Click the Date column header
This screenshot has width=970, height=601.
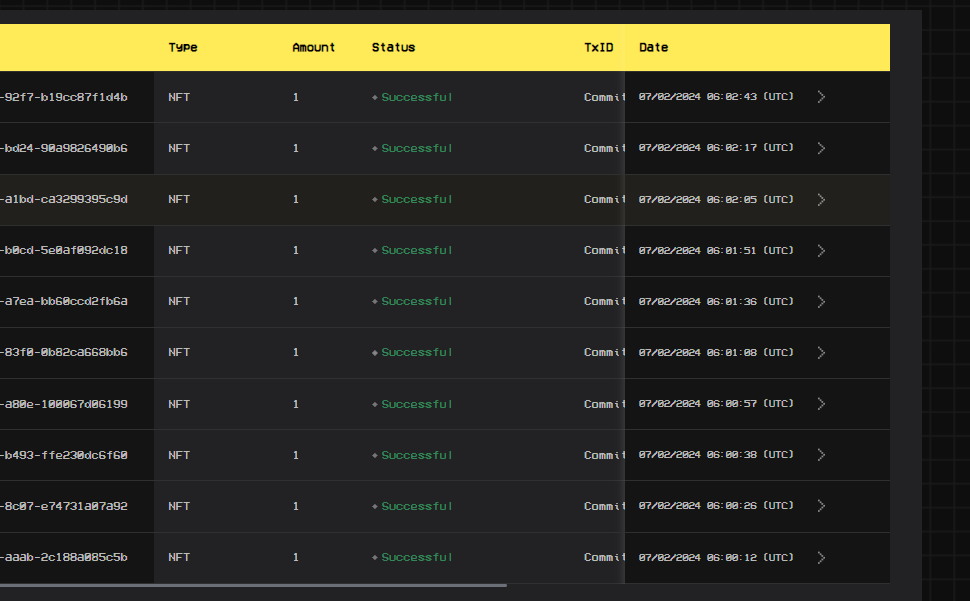point(653,48)
